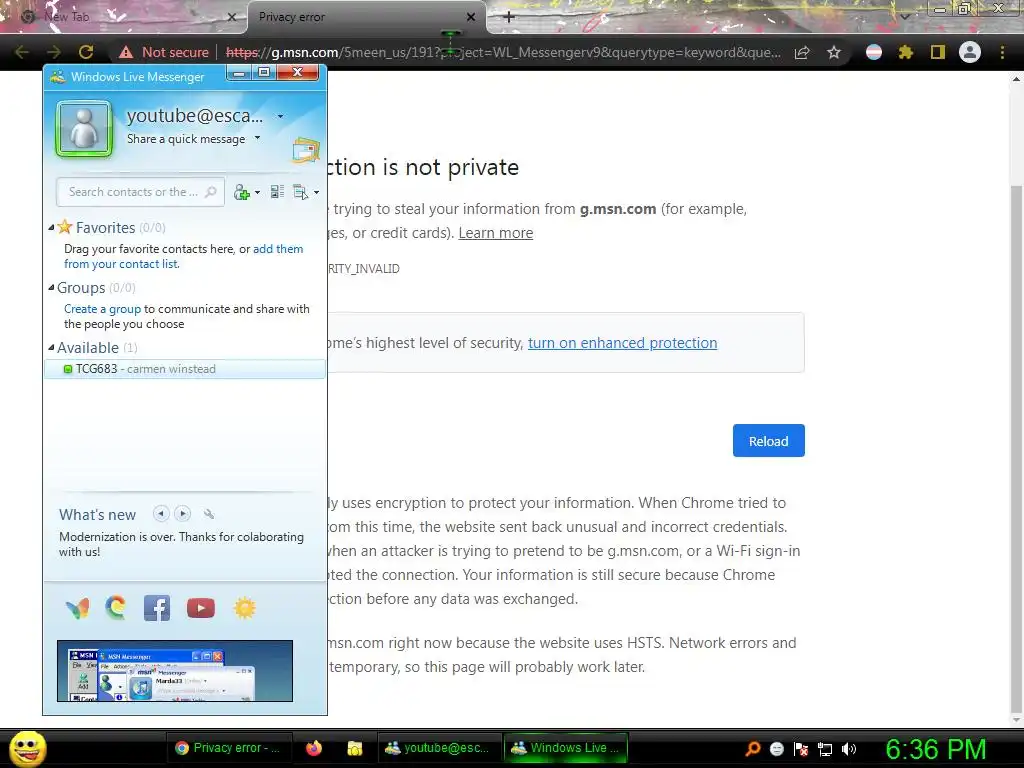Reload the page with Chrome's refresh icon
1024x768 pixels.
coord(86,52)
